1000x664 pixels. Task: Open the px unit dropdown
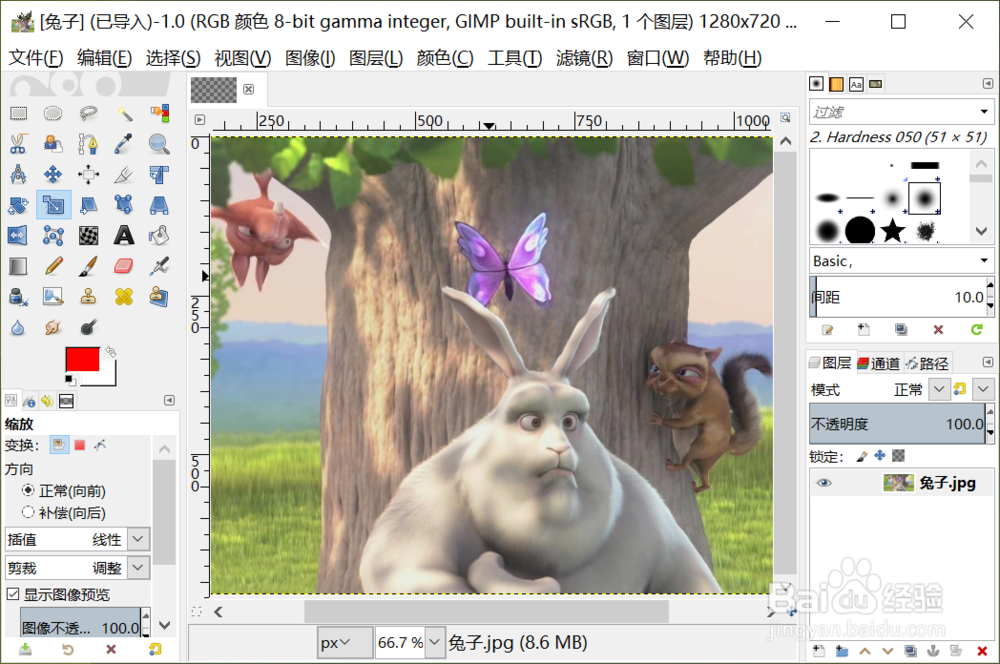click(x=344, y=642)
